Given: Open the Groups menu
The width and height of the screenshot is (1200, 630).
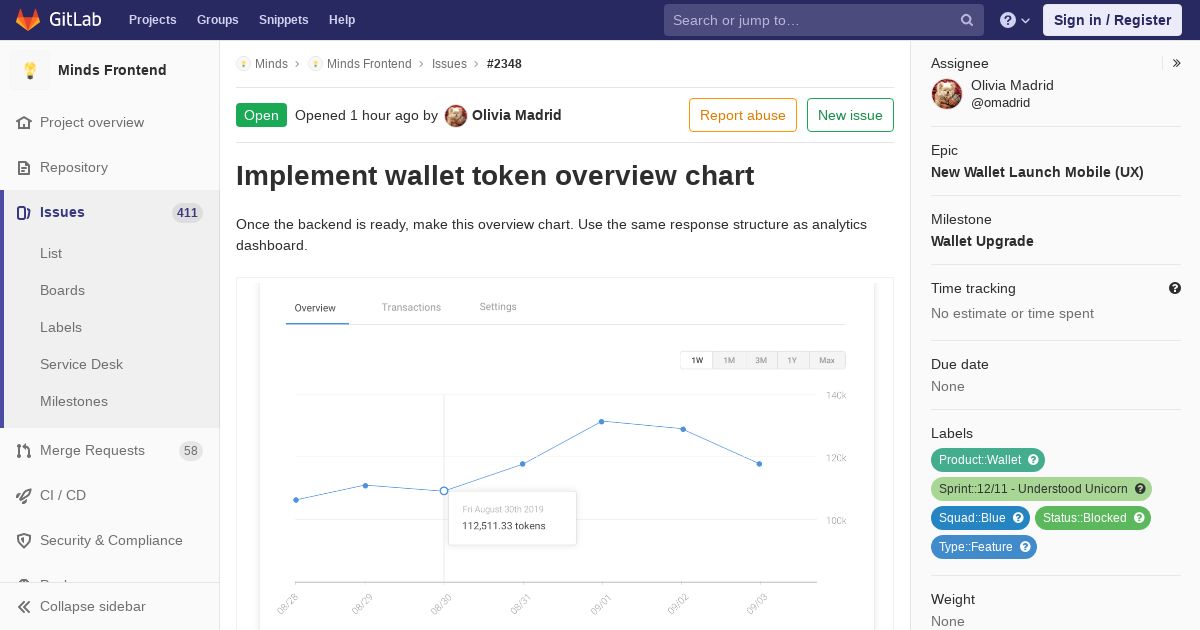Looking at the screenshot, I should [218, 20].
